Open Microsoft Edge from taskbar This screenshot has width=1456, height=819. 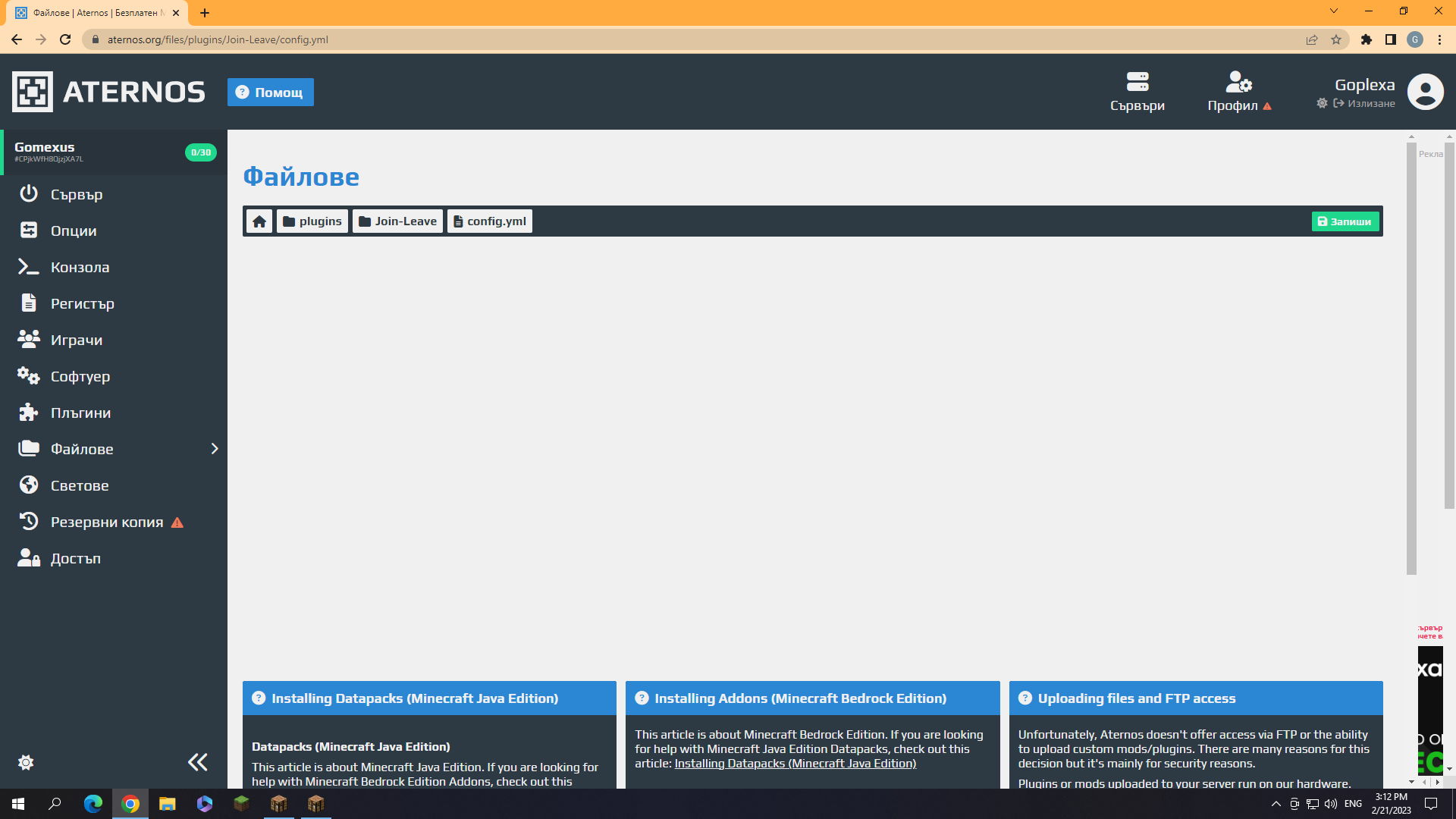[93, 804]
